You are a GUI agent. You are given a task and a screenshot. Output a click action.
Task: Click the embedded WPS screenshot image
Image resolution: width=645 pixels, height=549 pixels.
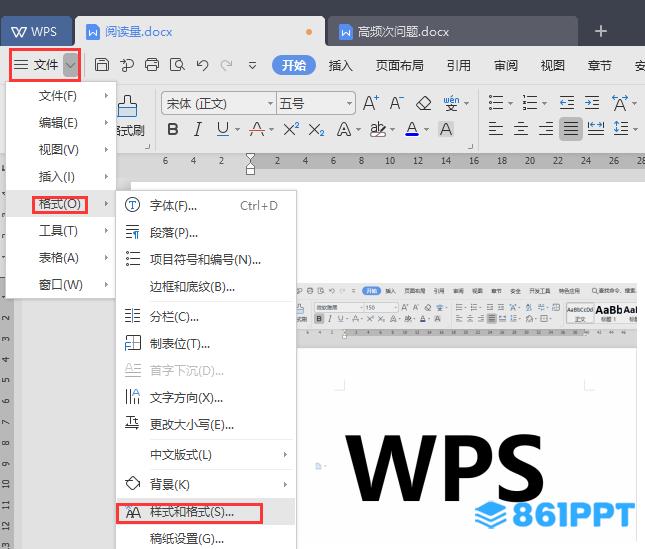coord(466,415)
